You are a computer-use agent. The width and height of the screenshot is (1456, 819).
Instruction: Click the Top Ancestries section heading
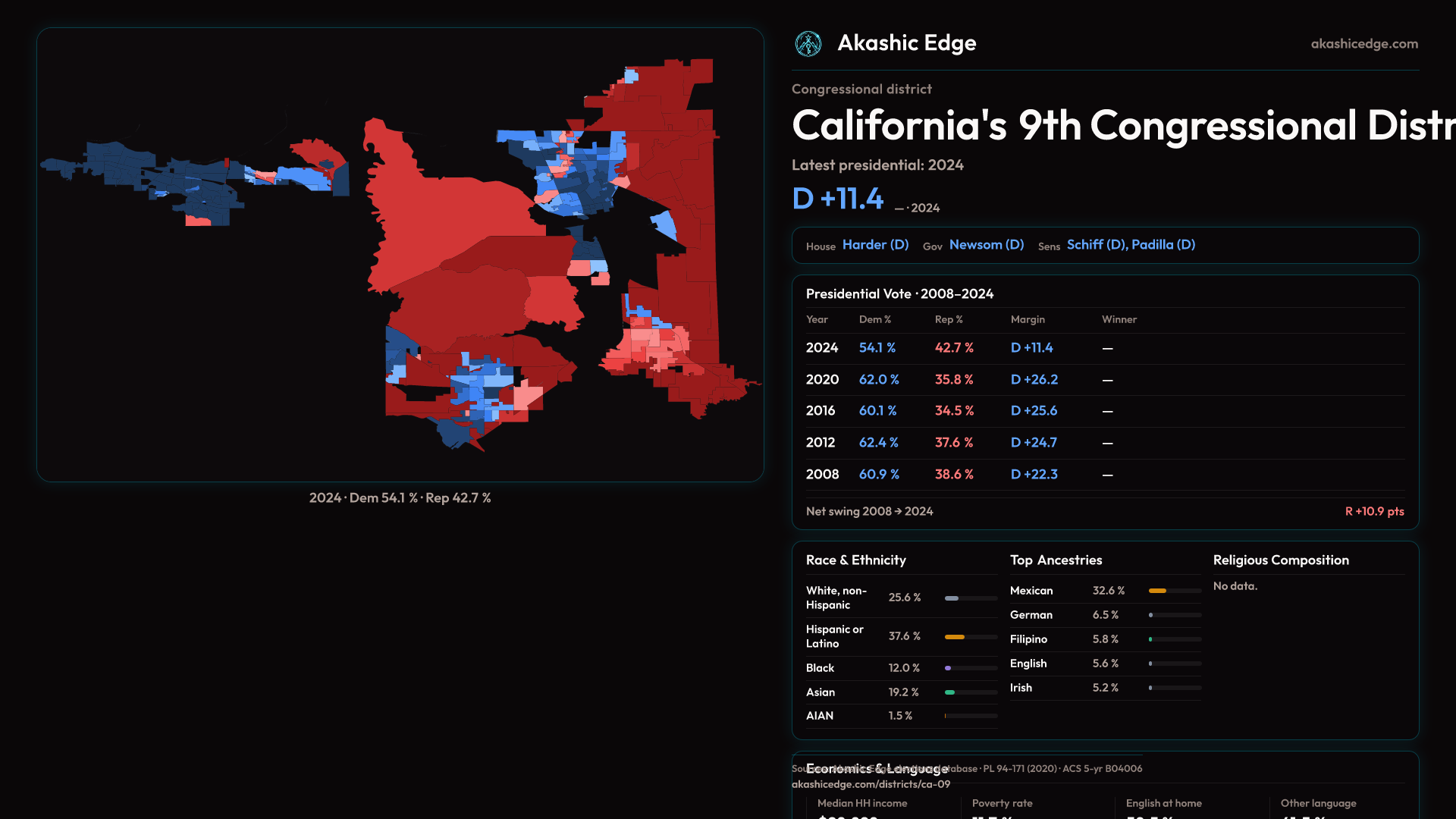[1056, 560]
